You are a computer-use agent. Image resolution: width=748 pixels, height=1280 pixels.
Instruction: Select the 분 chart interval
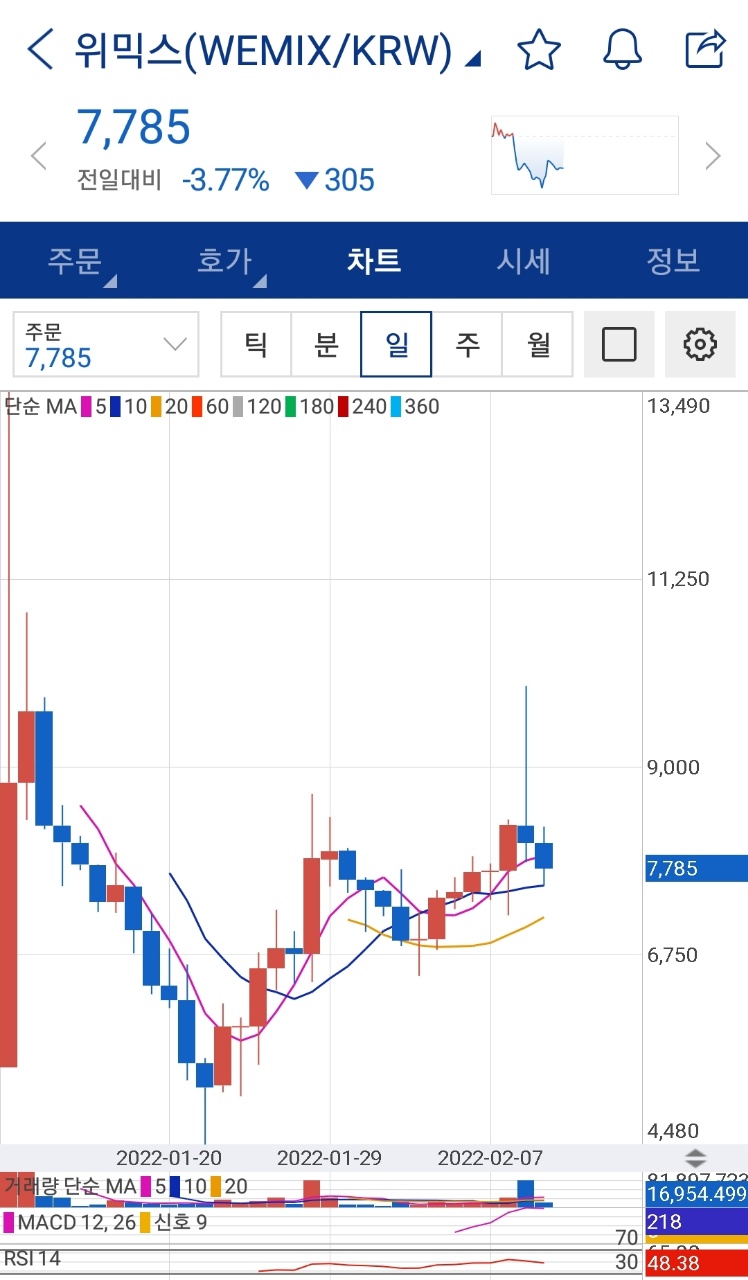coord(326,344)
